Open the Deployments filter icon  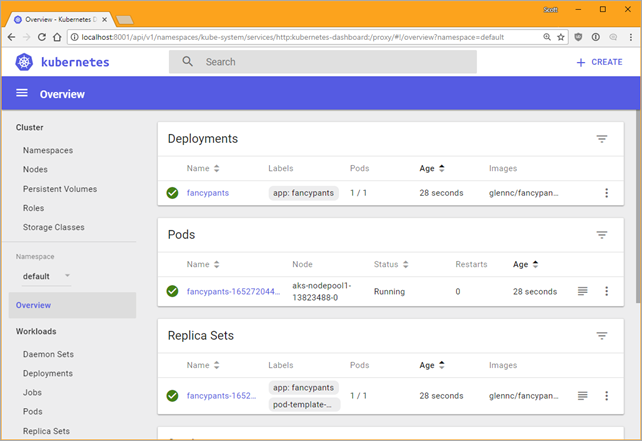coord(601,139)
